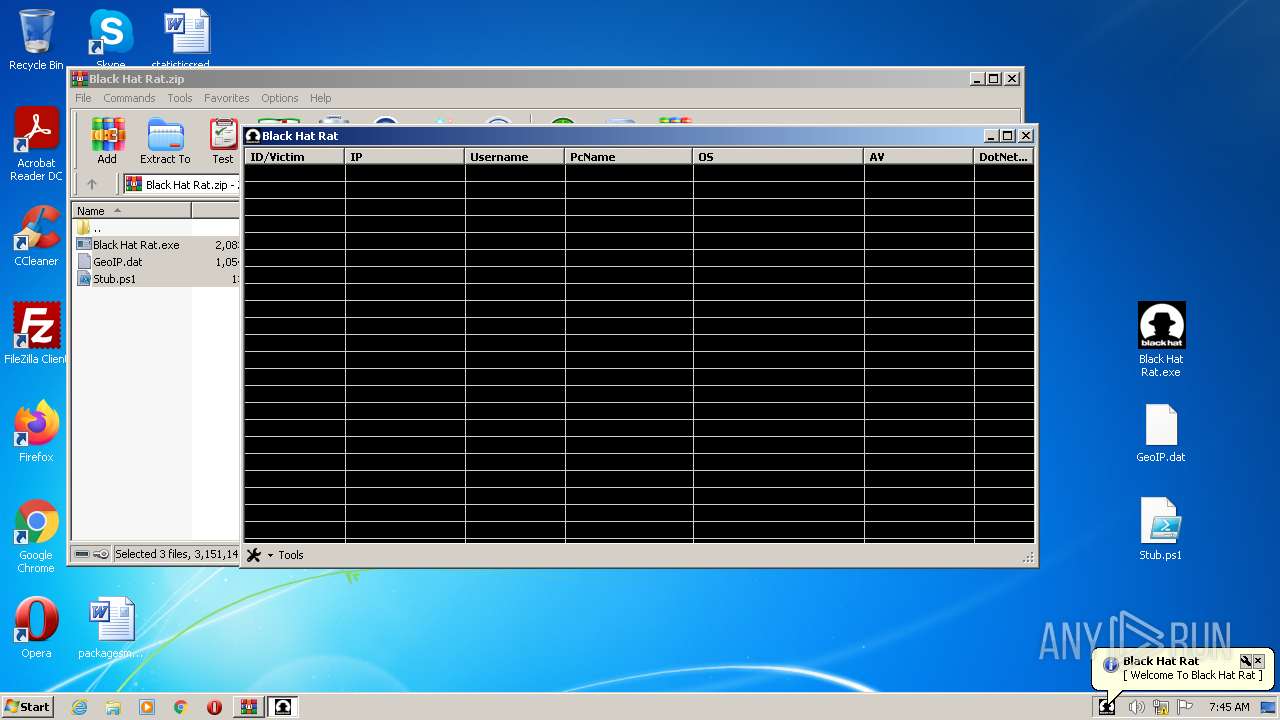Select the CCleaner desktop icon

tap(36, 236)
